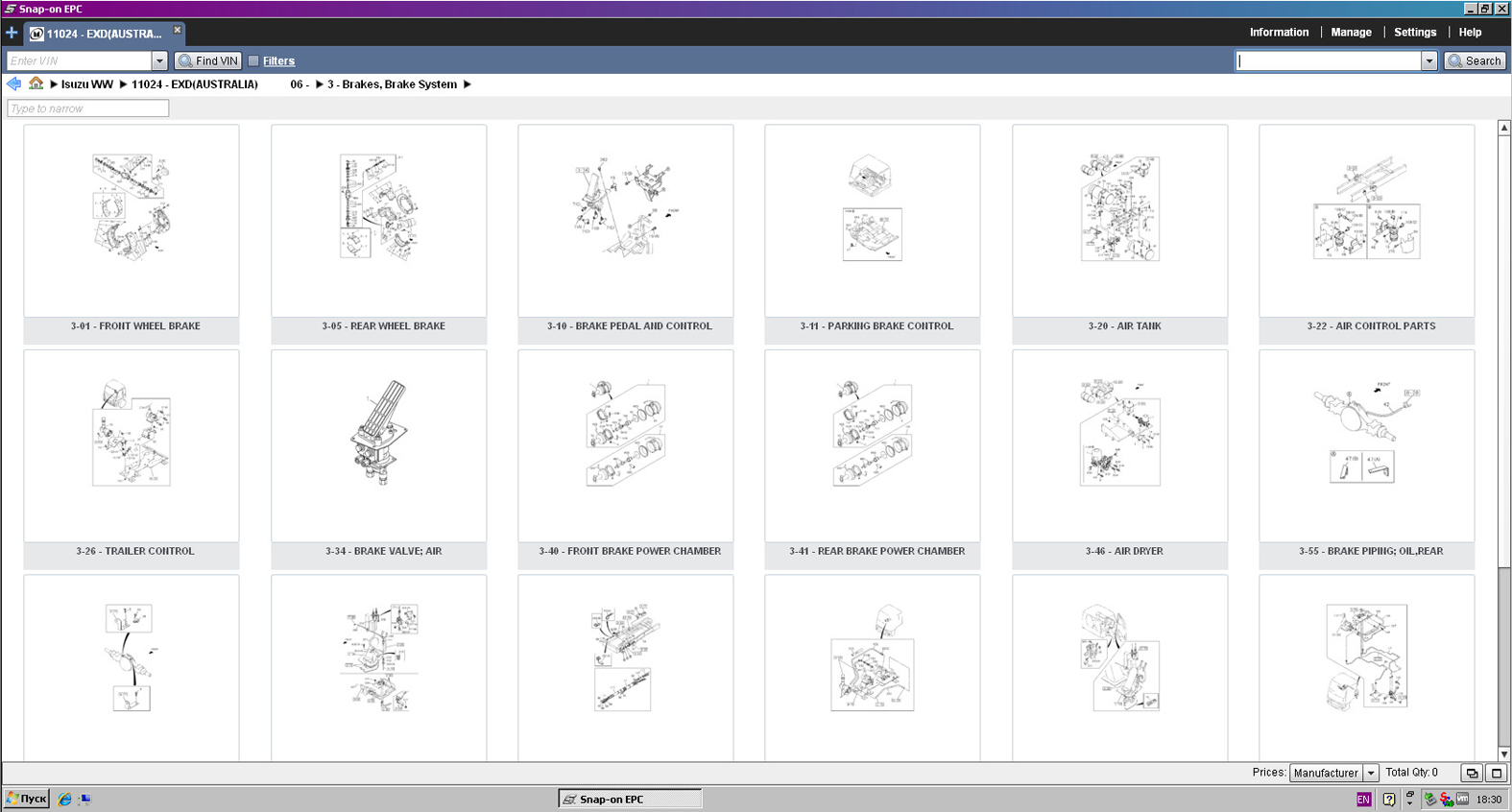Click the single window icon beside Total Qty
The width and height of the screenshot is (1512, 812).
(x=1496, y=773)
